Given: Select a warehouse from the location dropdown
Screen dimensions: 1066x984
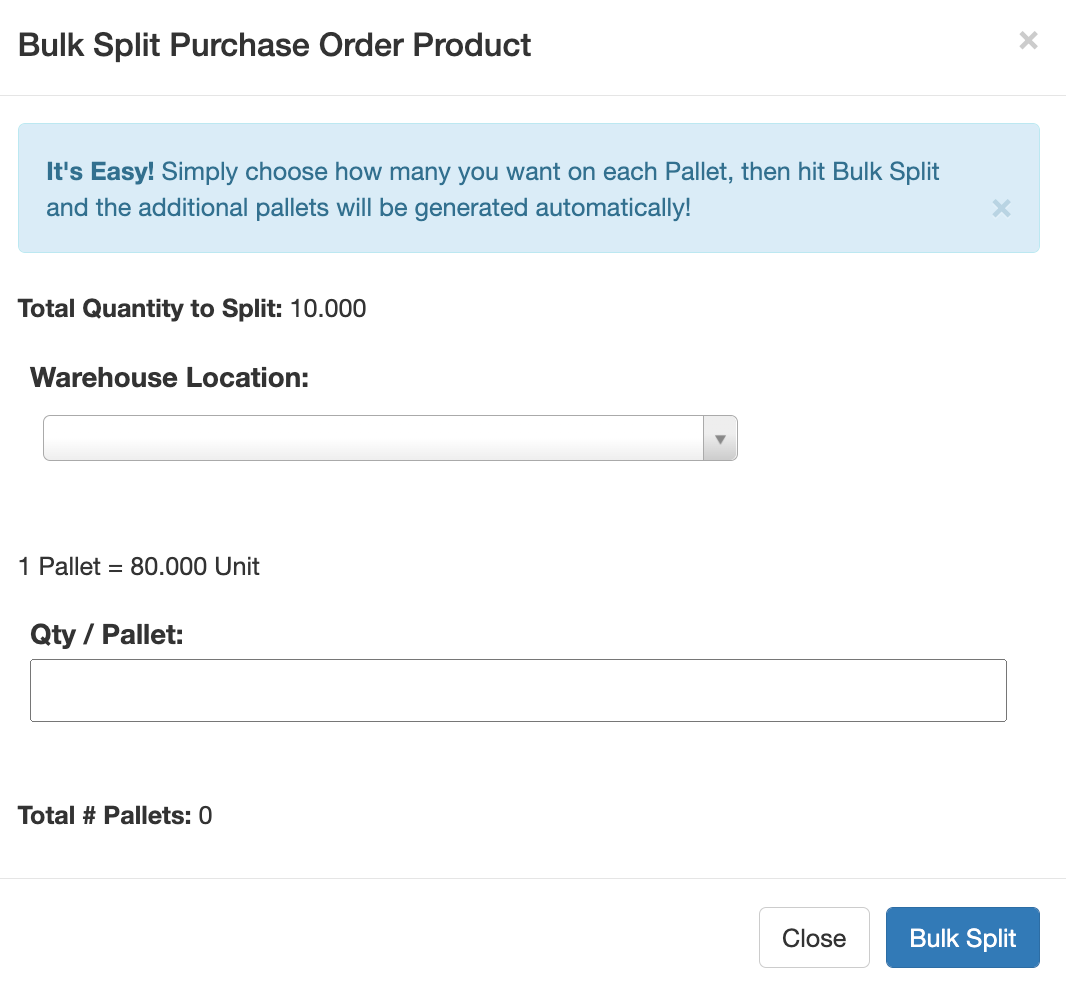Looking at the screenshot, I should click(390, 438).
